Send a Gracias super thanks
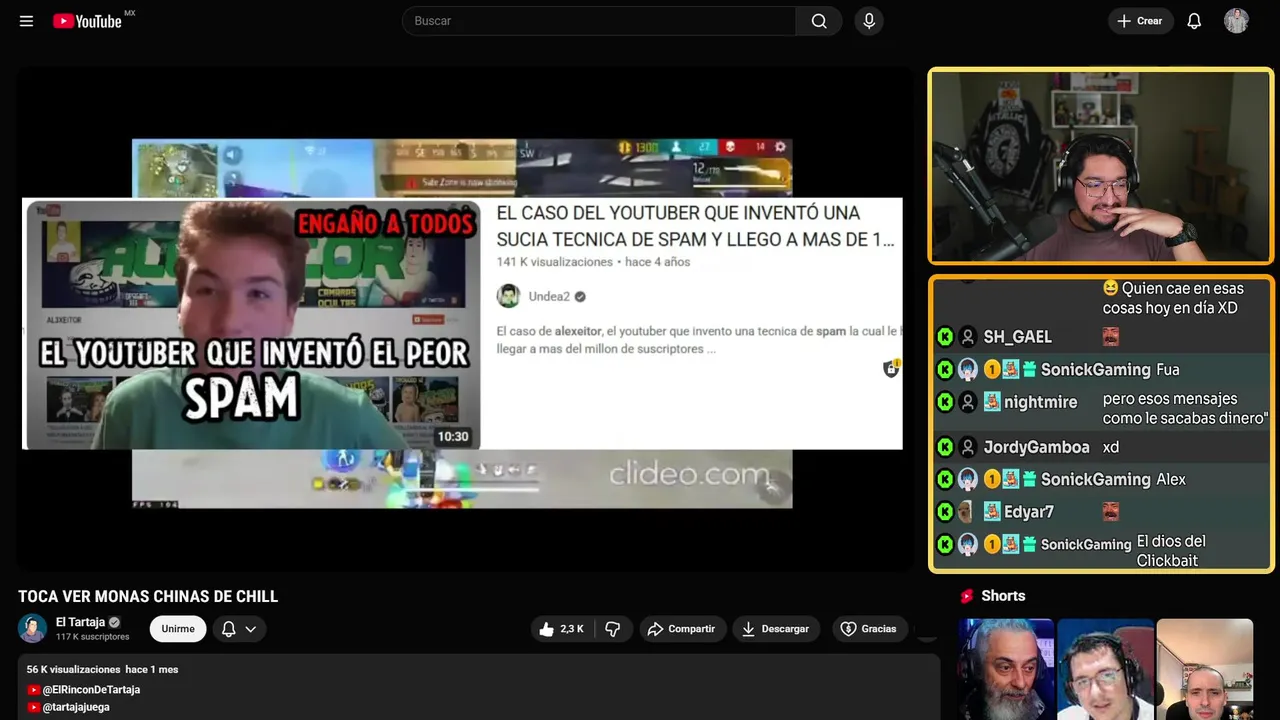The image size is (1280, 720). [x=869, y=629]
